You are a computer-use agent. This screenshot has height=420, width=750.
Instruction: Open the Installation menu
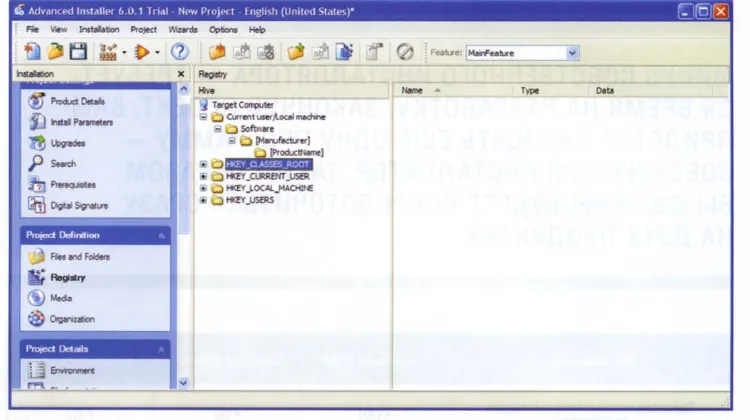tap(99, 30)
